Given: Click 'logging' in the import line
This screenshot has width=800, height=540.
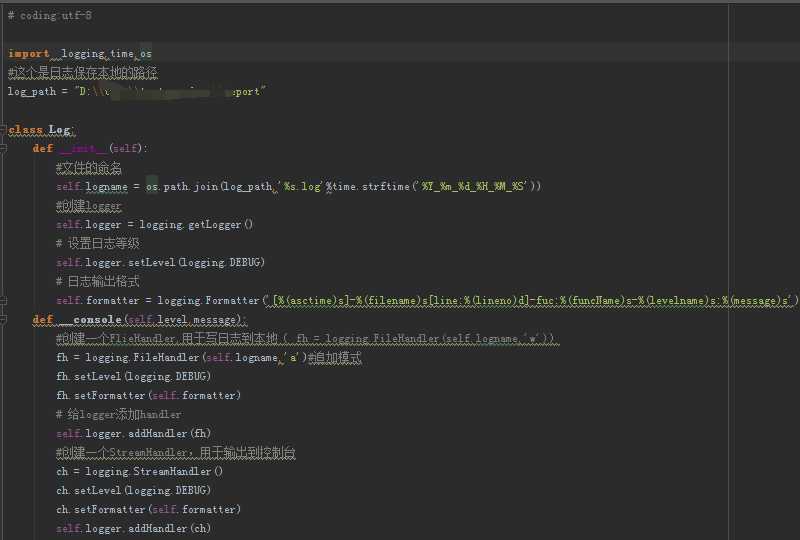Looking at the screenshot, I should pyautogui.click(x=83, y=54).
